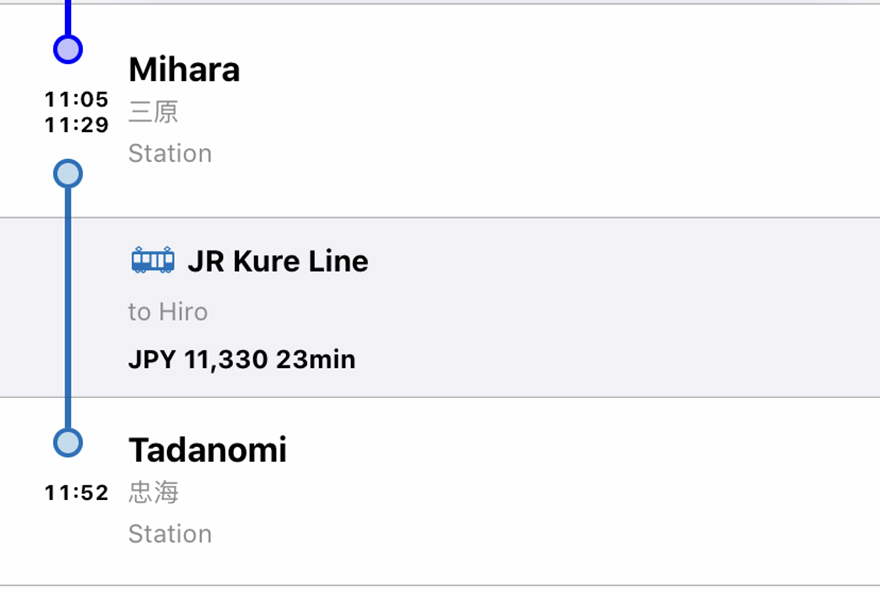Click the Japanese name 忠海
880x597 pixels.
(x=153, y=492)
